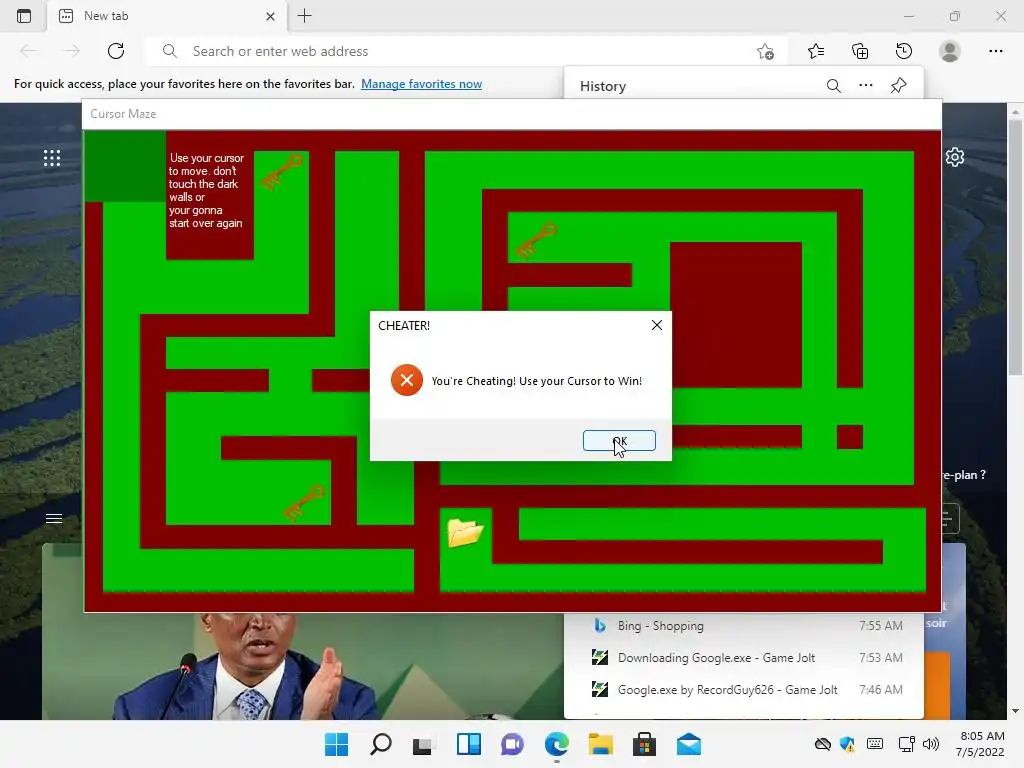Add this page to favorites star icon
This screenshot has height=768, width=1024.
pyautogui.click(x=765, y=52)
